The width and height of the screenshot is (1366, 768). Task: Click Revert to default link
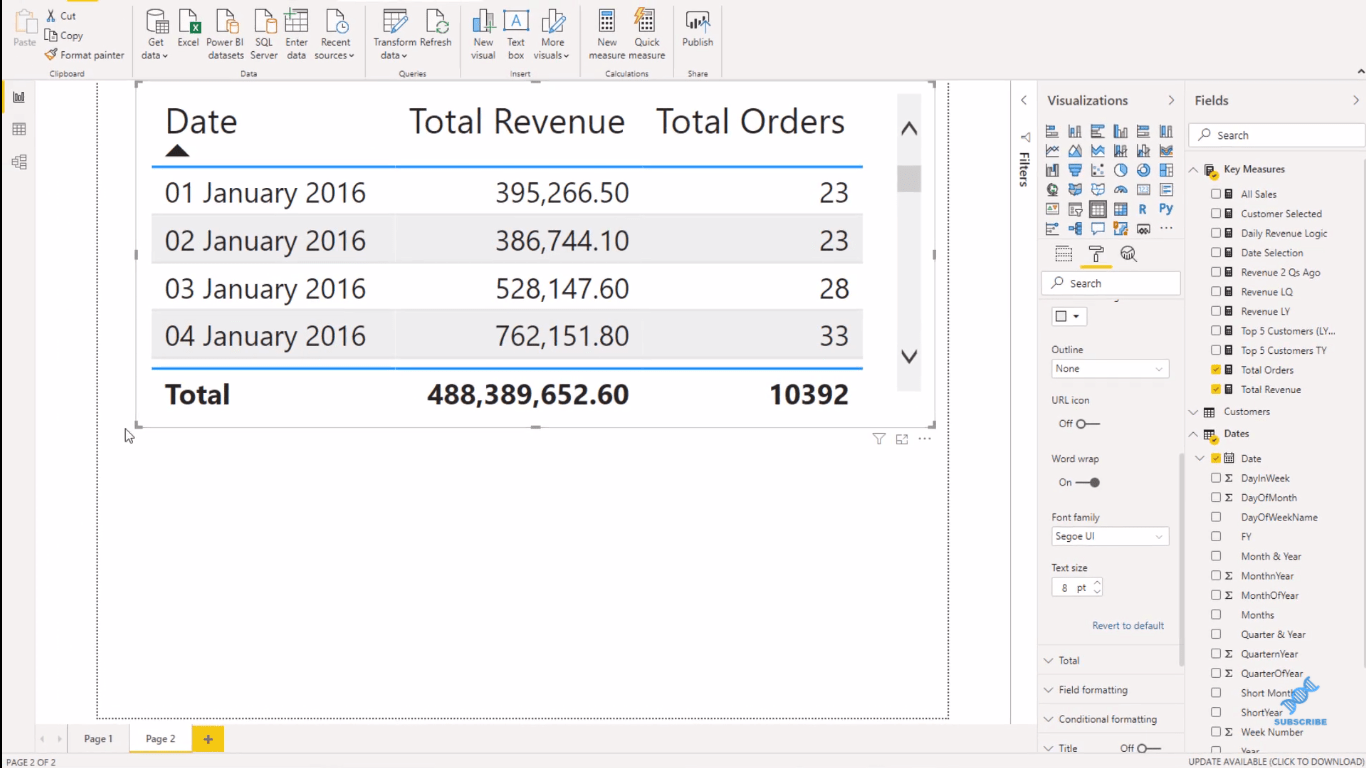pyautogui.click(x=1128, y=626)
